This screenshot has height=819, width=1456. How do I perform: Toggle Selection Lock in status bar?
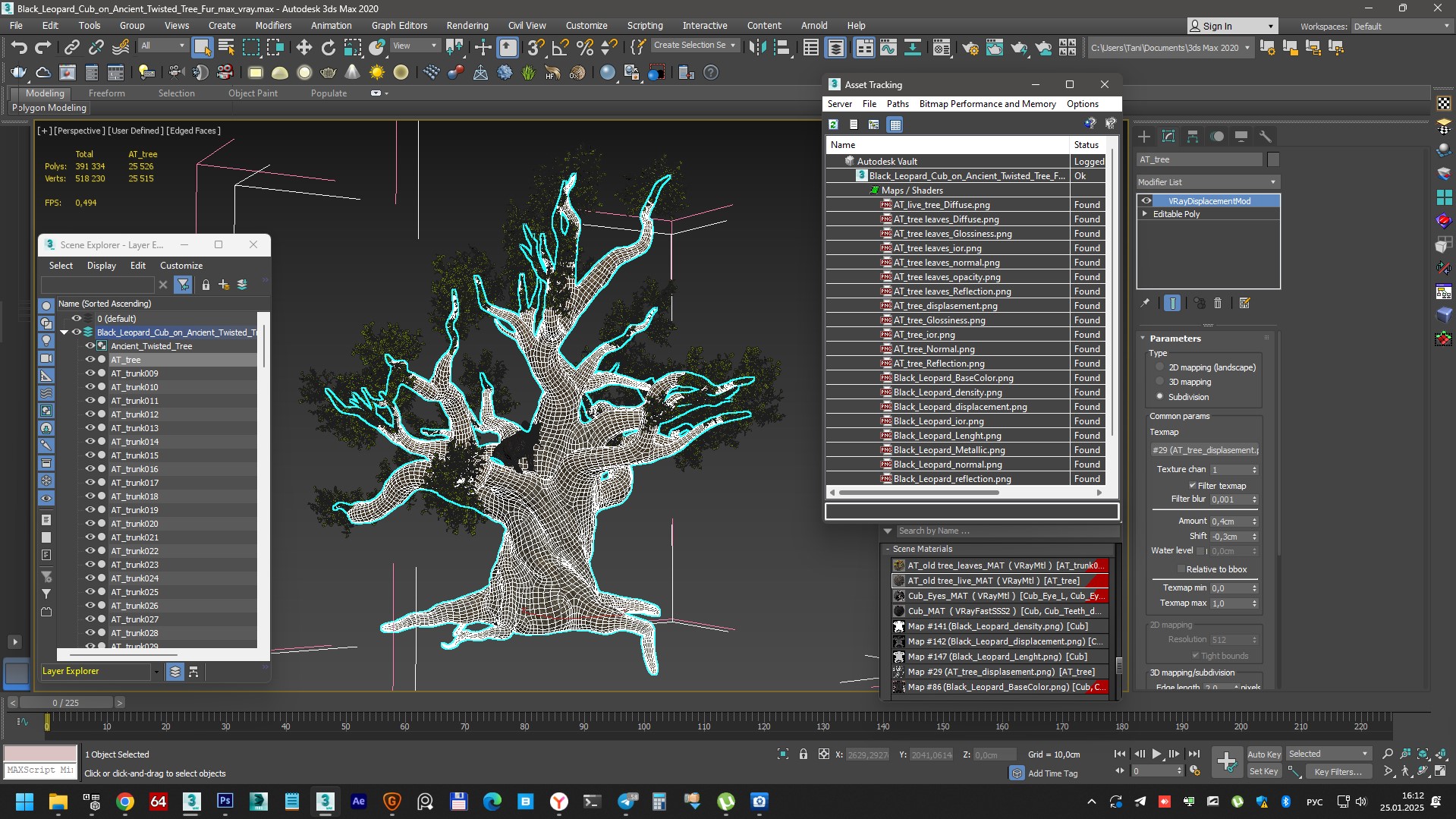[803, 754]
